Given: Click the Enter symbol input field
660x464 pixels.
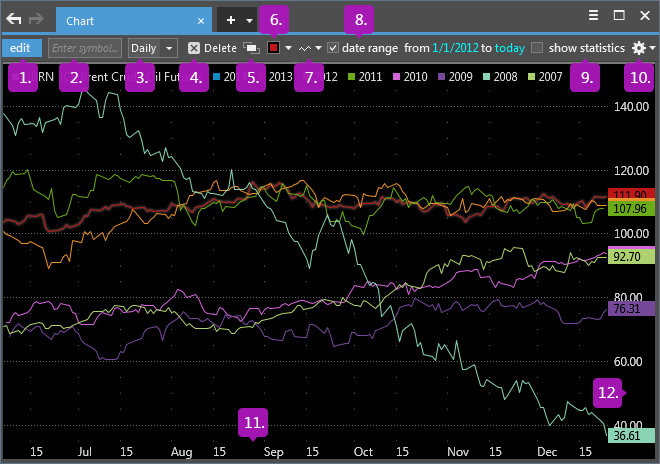Looking at the screenshot, I should (85, 47).
